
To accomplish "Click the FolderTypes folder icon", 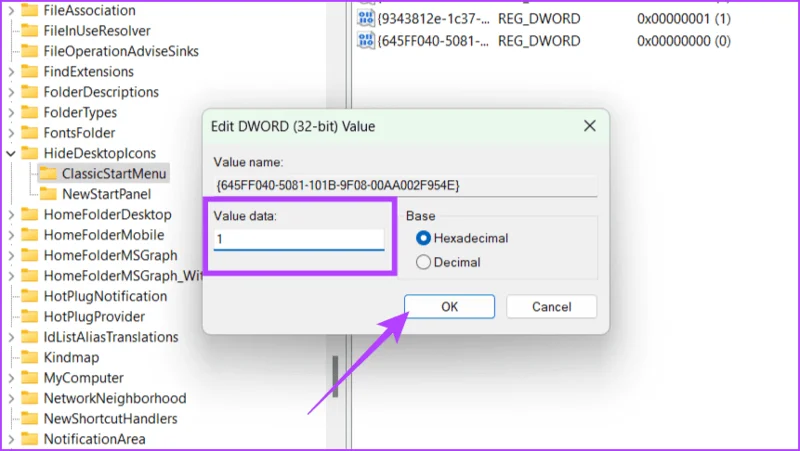I will [x=30, y=112].
